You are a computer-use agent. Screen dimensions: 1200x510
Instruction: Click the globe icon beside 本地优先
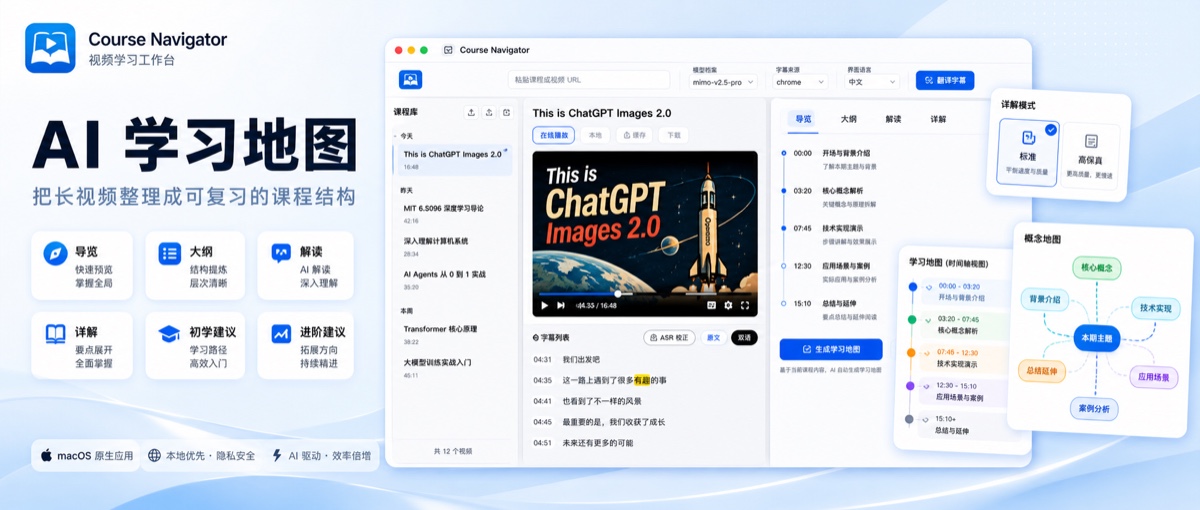[x=154, y=455]
